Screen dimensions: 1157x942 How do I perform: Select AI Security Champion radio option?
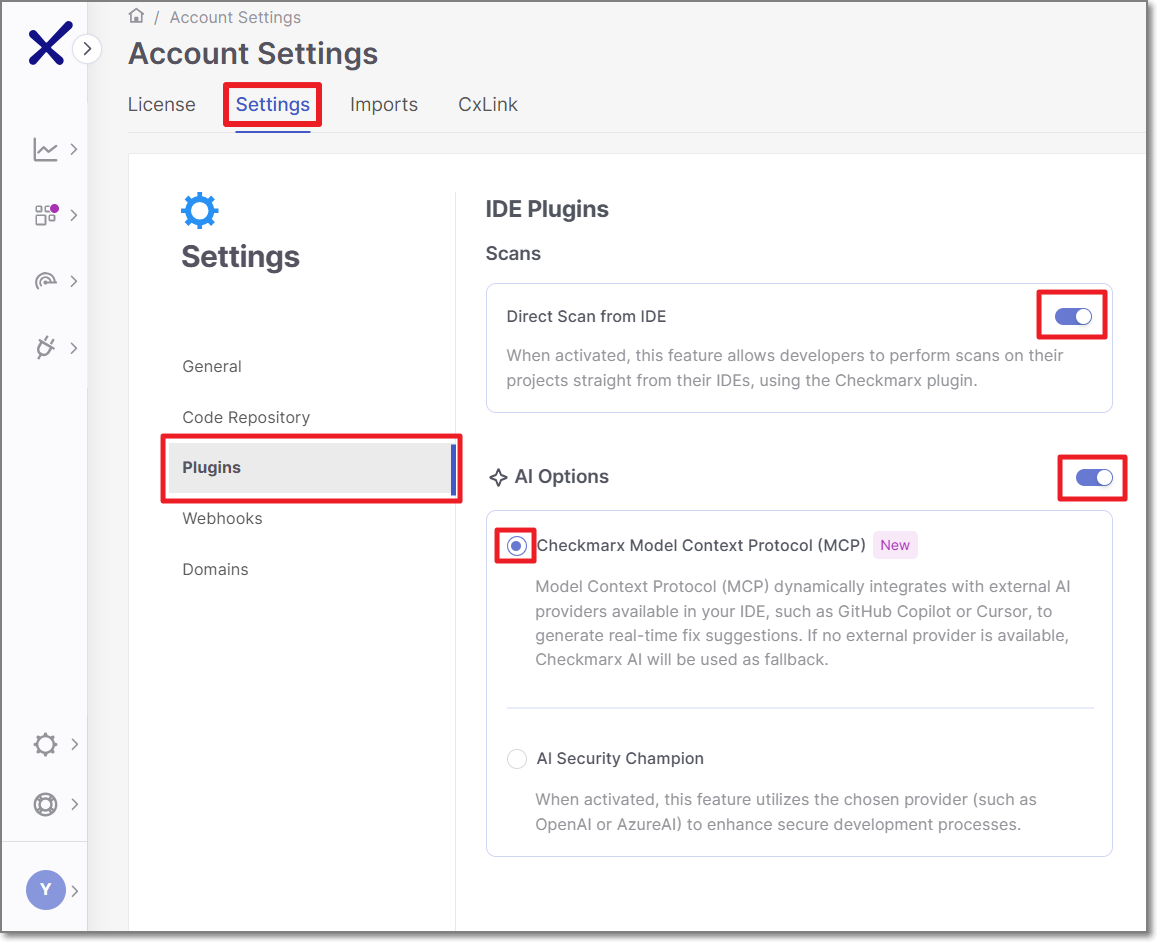point(516,759)
